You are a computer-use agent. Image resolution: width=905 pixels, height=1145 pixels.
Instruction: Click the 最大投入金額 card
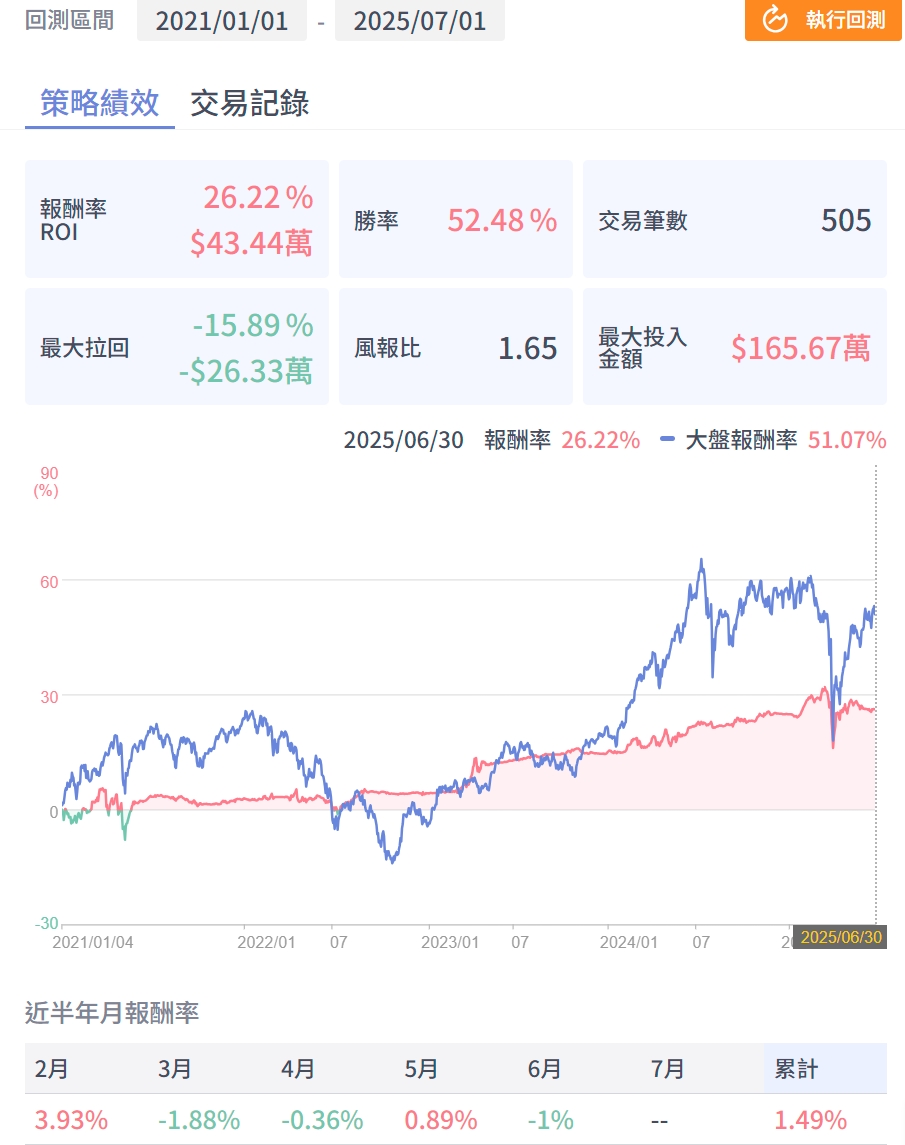coord(735,348)
